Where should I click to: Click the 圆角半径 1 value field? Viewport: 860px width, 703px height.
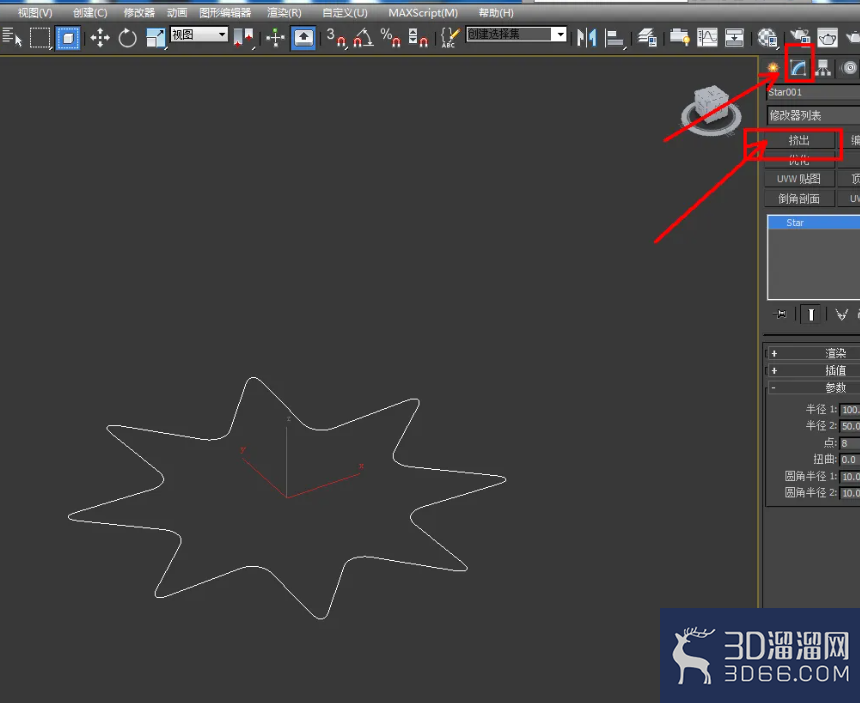point(850,477)
